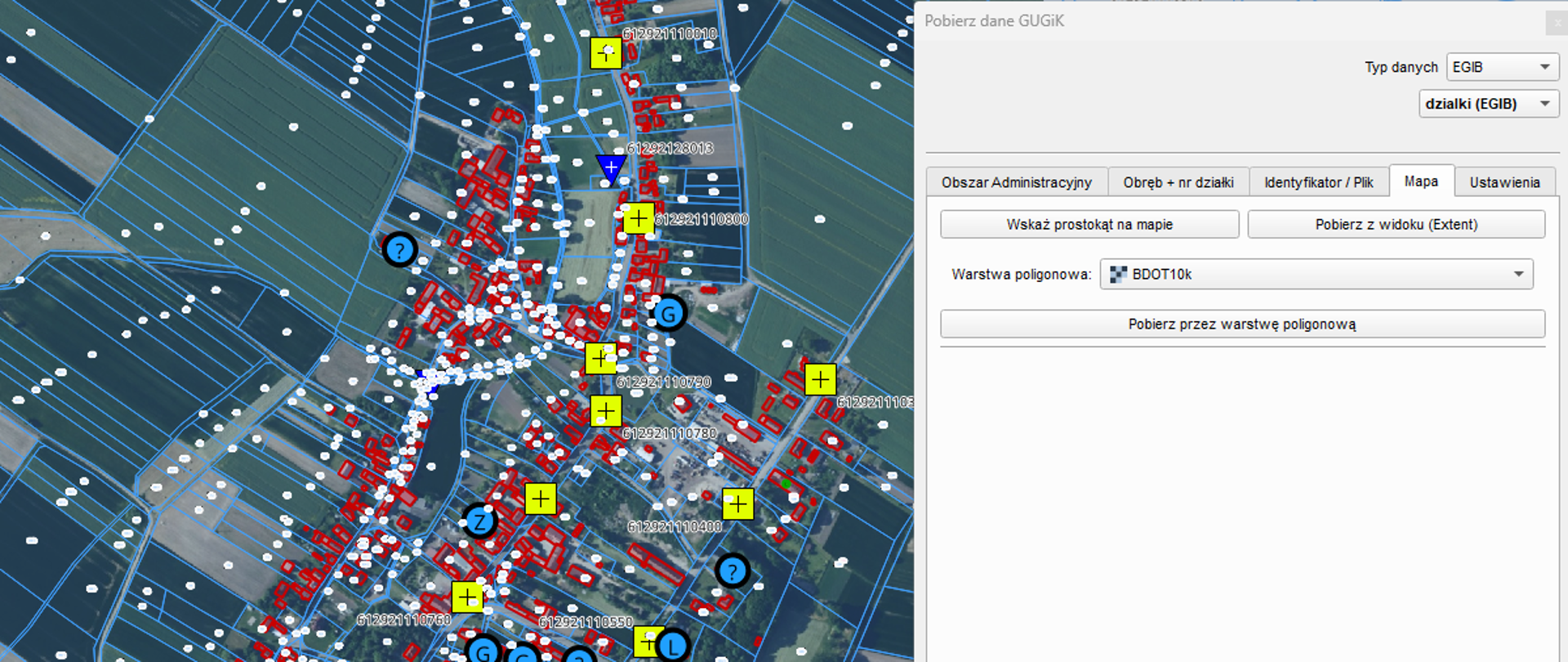Viewport: 1568px width, 662px height.
Task: Switch to the Ustawienia tab
Action: pyautogui.click(x=1504, y=182)
